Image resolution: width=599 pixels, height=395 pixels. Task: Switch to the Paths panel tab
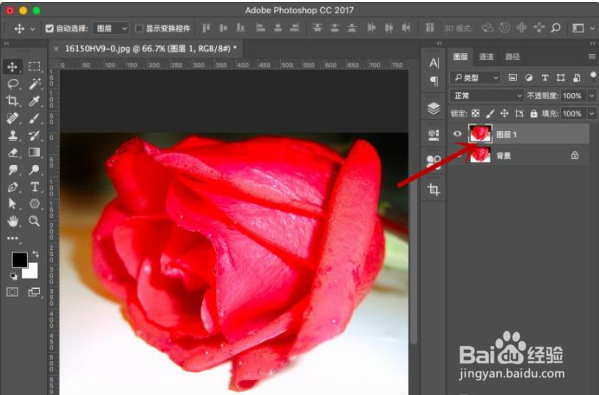[x=512, y=57]
